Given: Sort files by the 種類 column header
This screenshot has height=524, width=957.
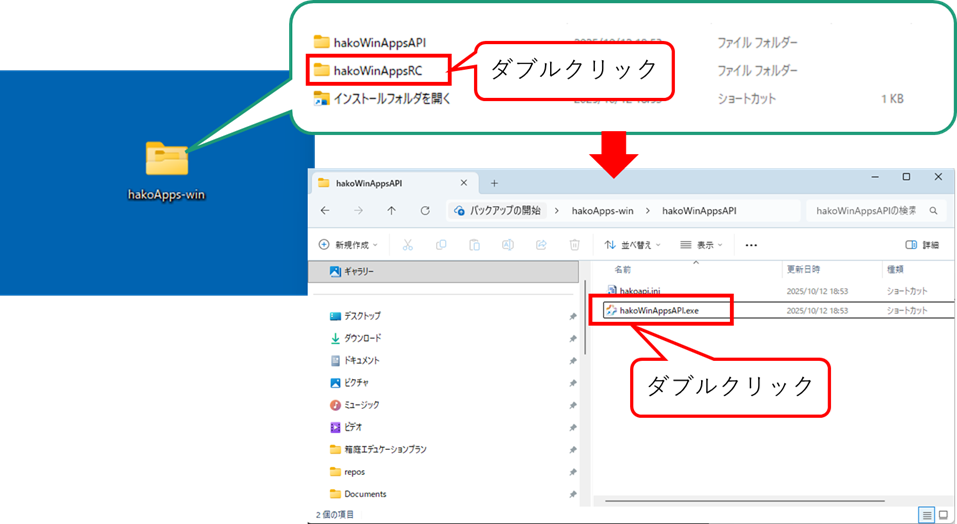Looking at the screenshot, I should (x=895, y=269).
